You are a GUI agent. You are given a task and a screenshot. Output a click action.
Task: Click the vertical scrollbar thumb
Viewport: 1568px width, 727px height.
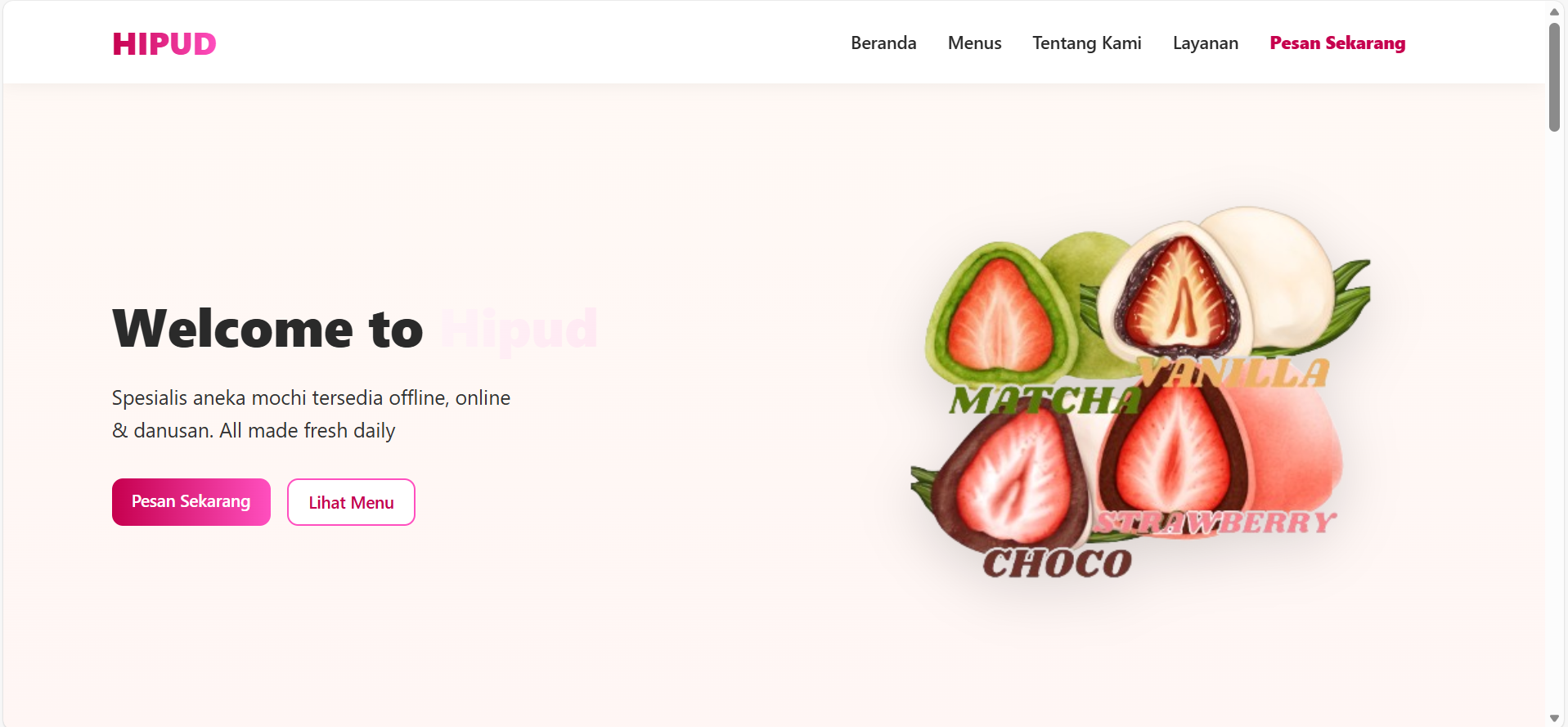pos(1554,77)
